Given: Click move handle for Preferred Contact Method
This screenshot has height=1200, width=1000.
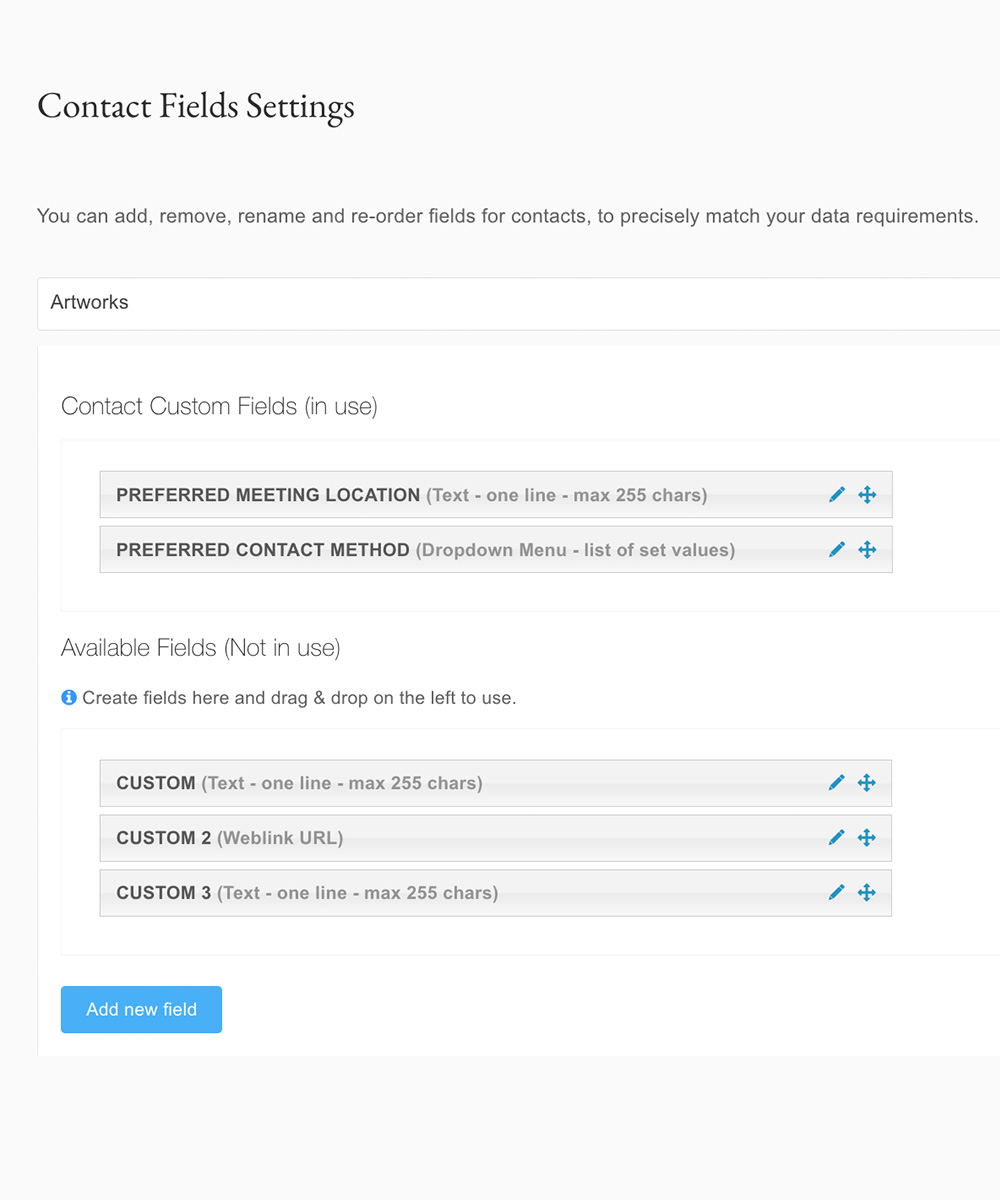Looking at the screenshot, I should pyautogui.click(x=867, y=549).
